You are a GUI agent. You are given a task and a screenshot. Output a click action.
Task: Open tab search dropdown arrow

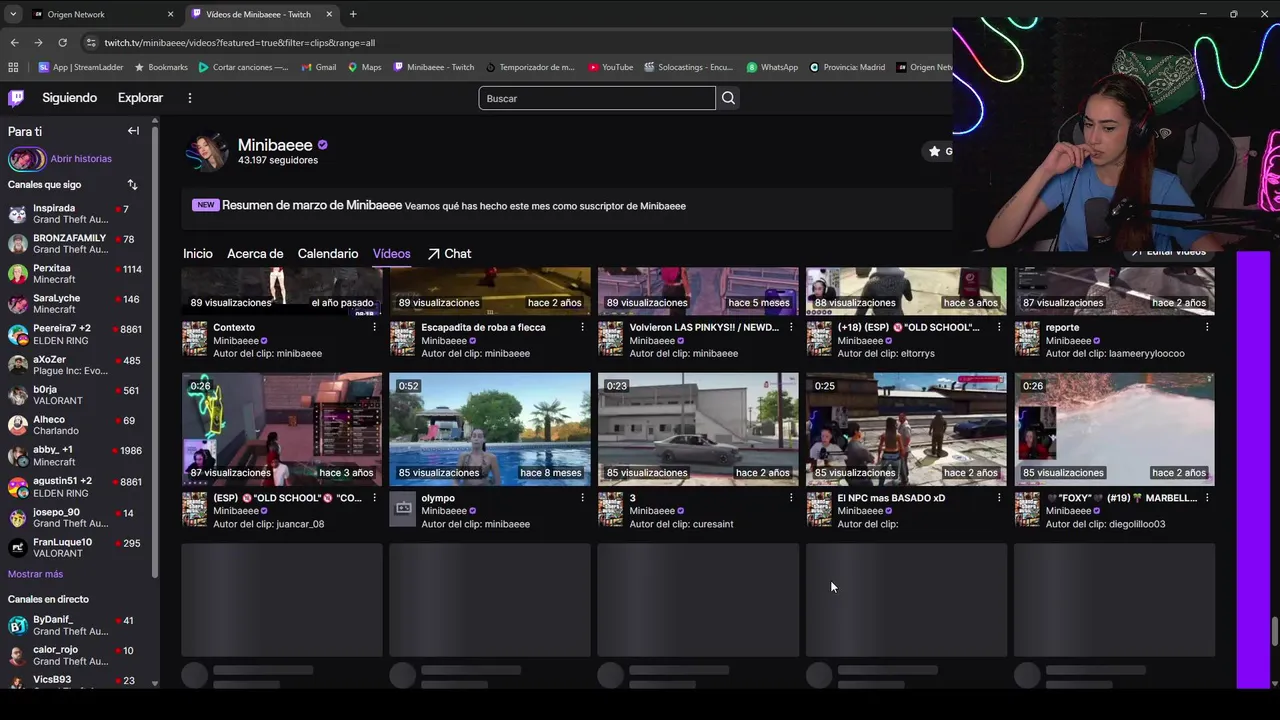pyautogui.click(x=12, y=14)
